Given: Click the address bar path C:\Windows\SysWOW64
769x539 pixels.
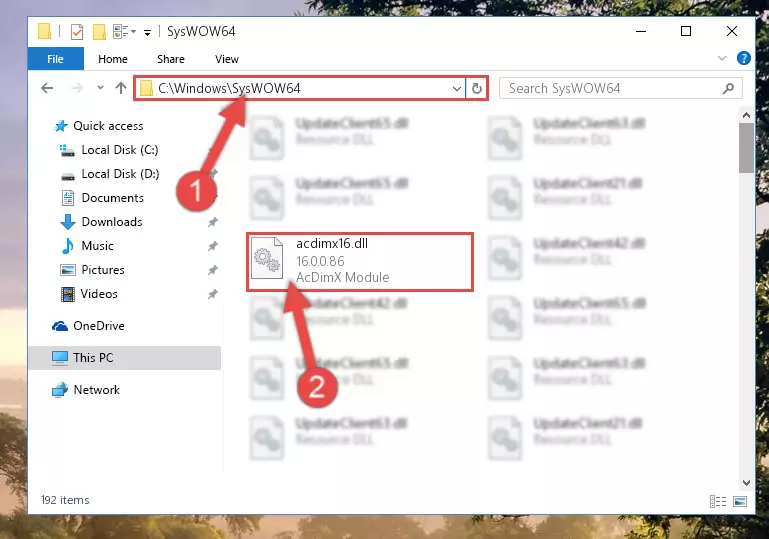Looking at the screenshot, I should (x=229, y=88).
